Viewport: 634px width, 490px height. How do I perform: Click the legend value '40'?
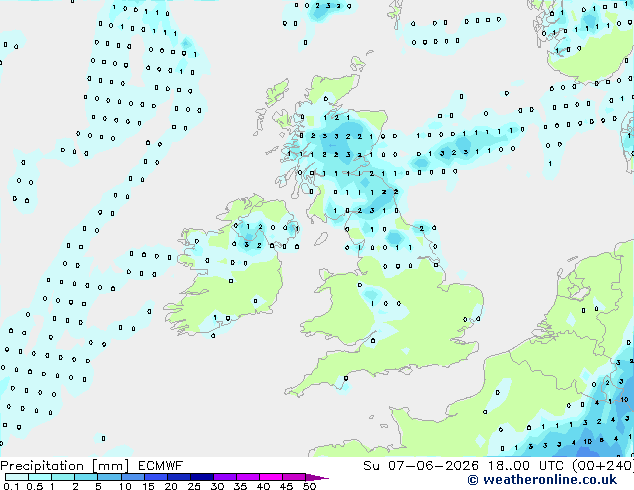[263, 486]
